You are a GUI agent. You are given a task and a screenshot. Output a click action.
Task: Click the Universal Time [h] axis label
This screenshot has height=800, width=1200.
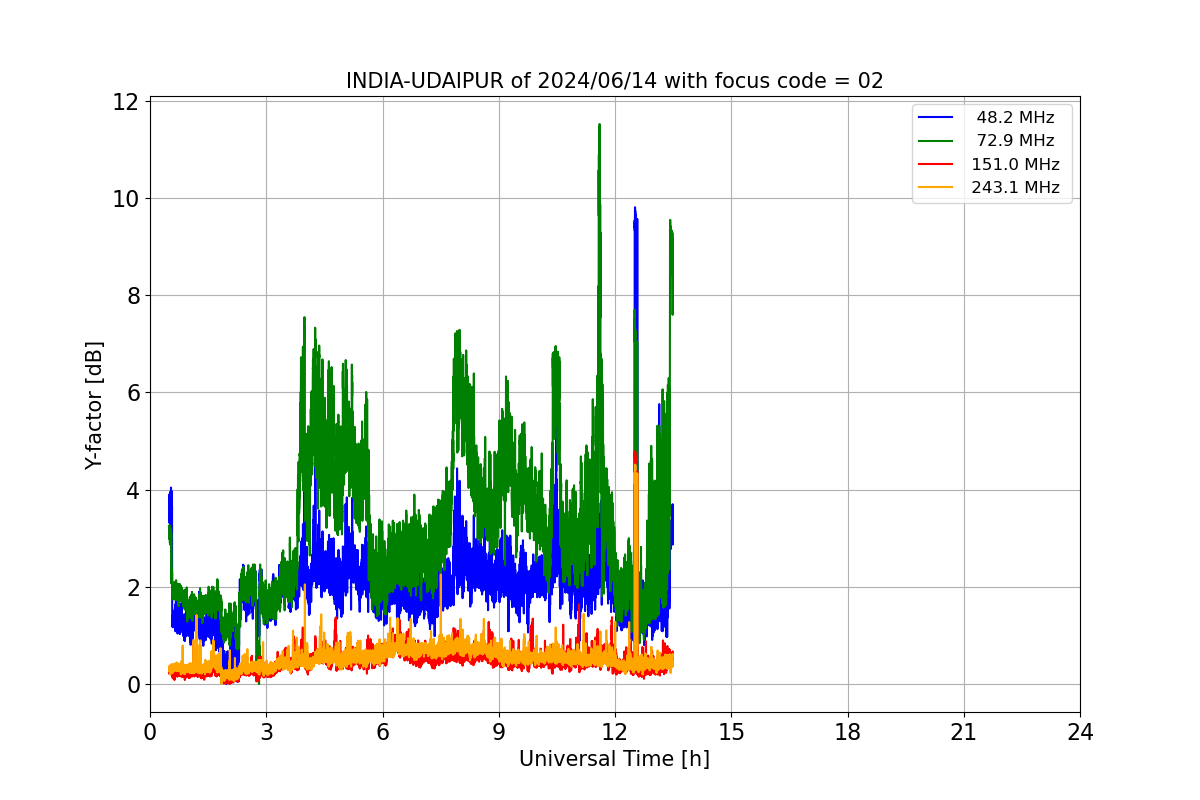(614, 759)
